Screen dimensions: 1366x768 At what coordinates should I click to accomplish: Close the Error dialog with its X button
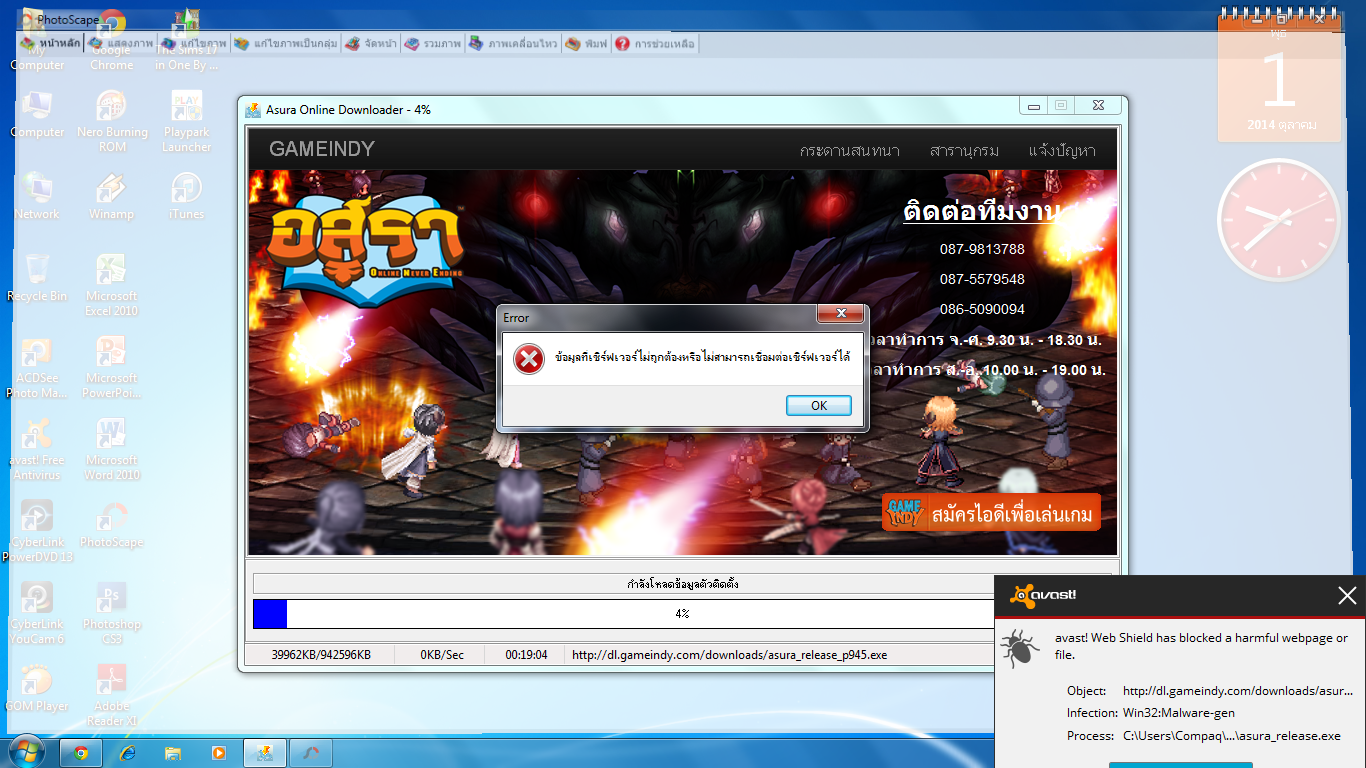tap(840, 315)
